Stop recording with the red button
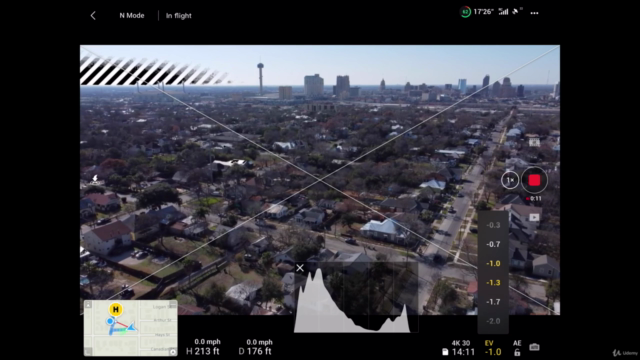640x360 pixels. tap(534, 180)
